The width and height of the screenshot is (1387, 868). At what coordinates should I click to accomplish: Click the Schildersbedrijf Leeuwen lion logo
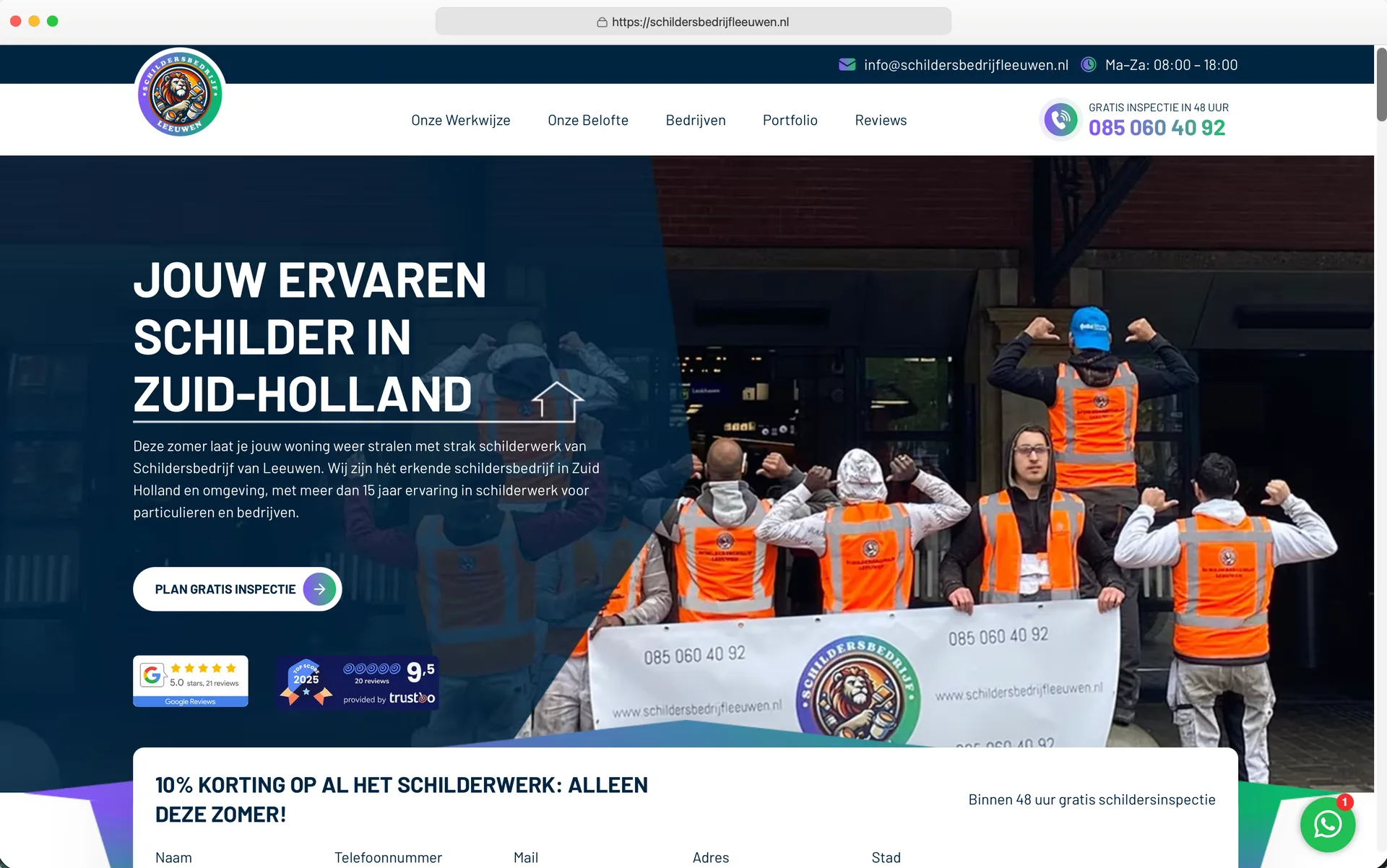[x=180, y=92]
